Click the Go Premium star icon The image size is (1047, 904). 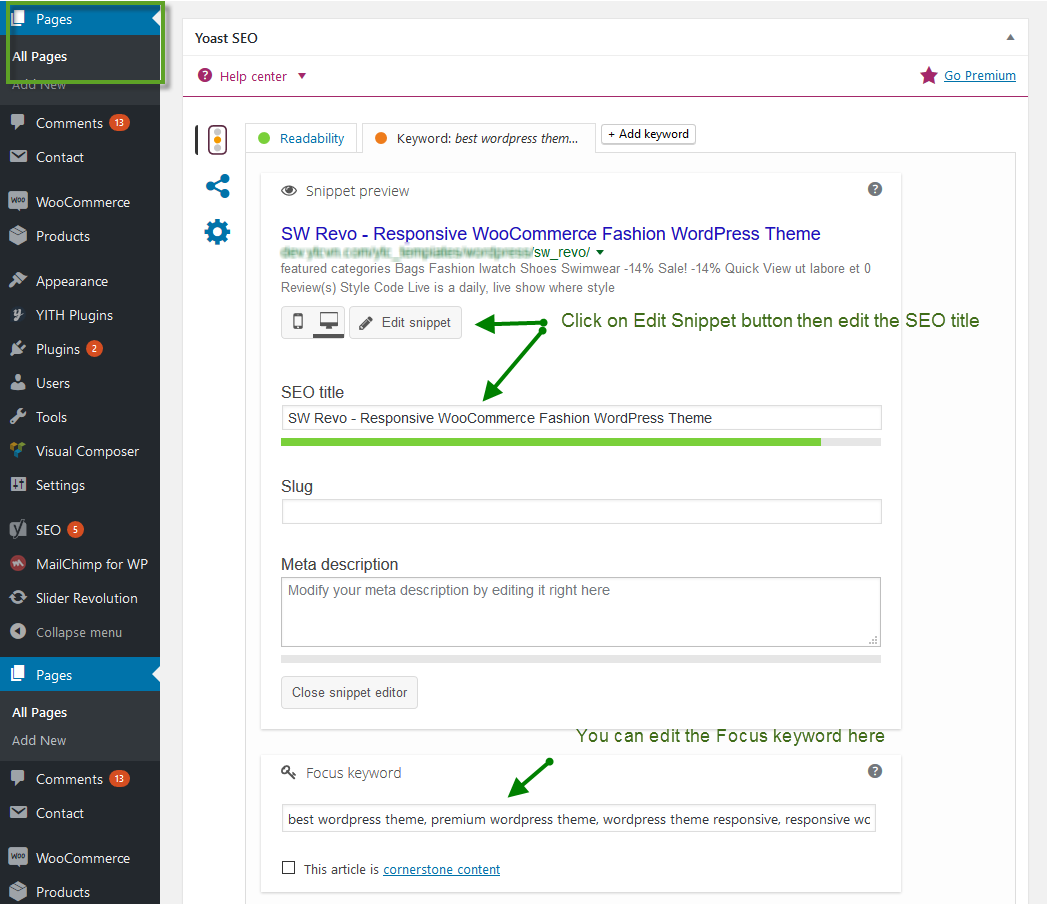click(x=928, y=75)
